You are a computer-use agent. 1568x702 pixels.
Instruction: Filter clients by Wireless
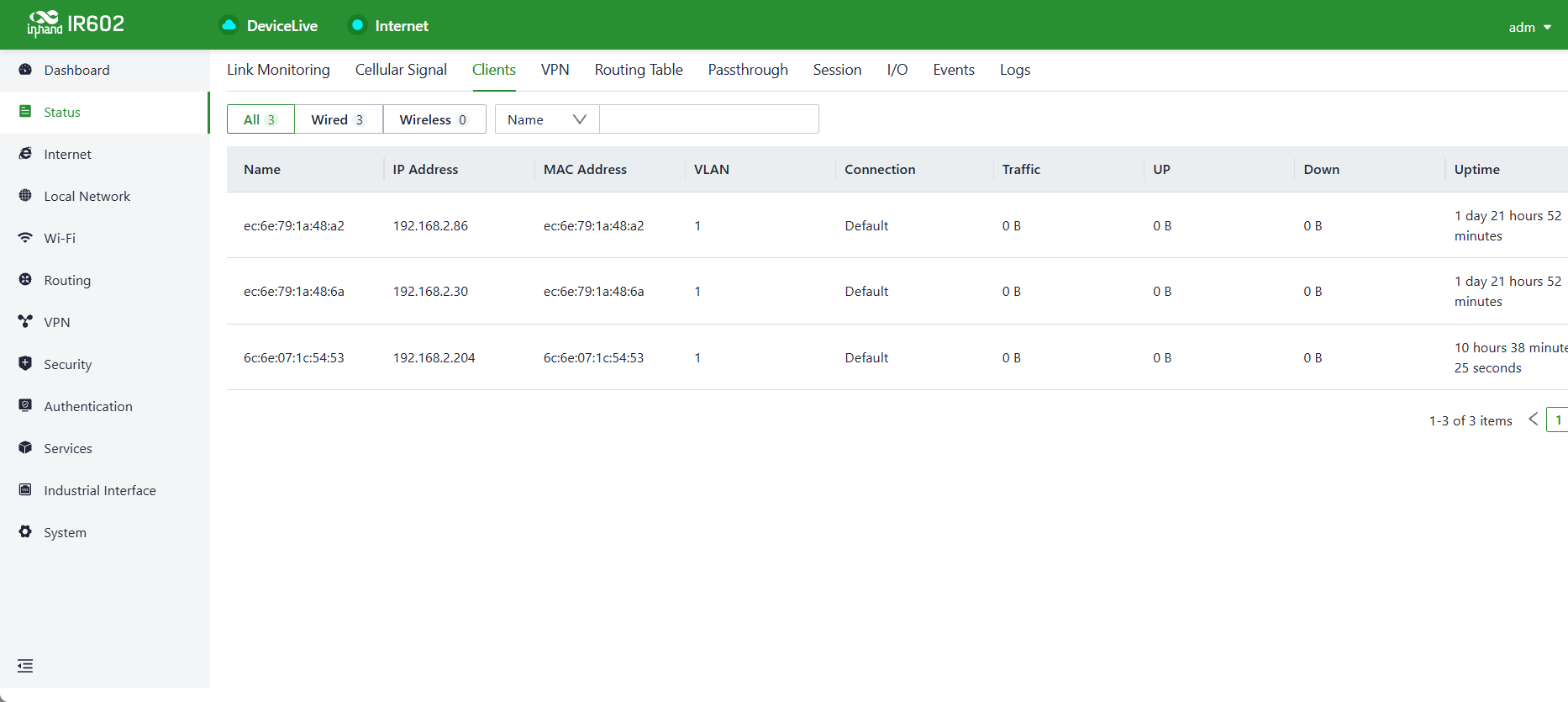pos(434,119)
